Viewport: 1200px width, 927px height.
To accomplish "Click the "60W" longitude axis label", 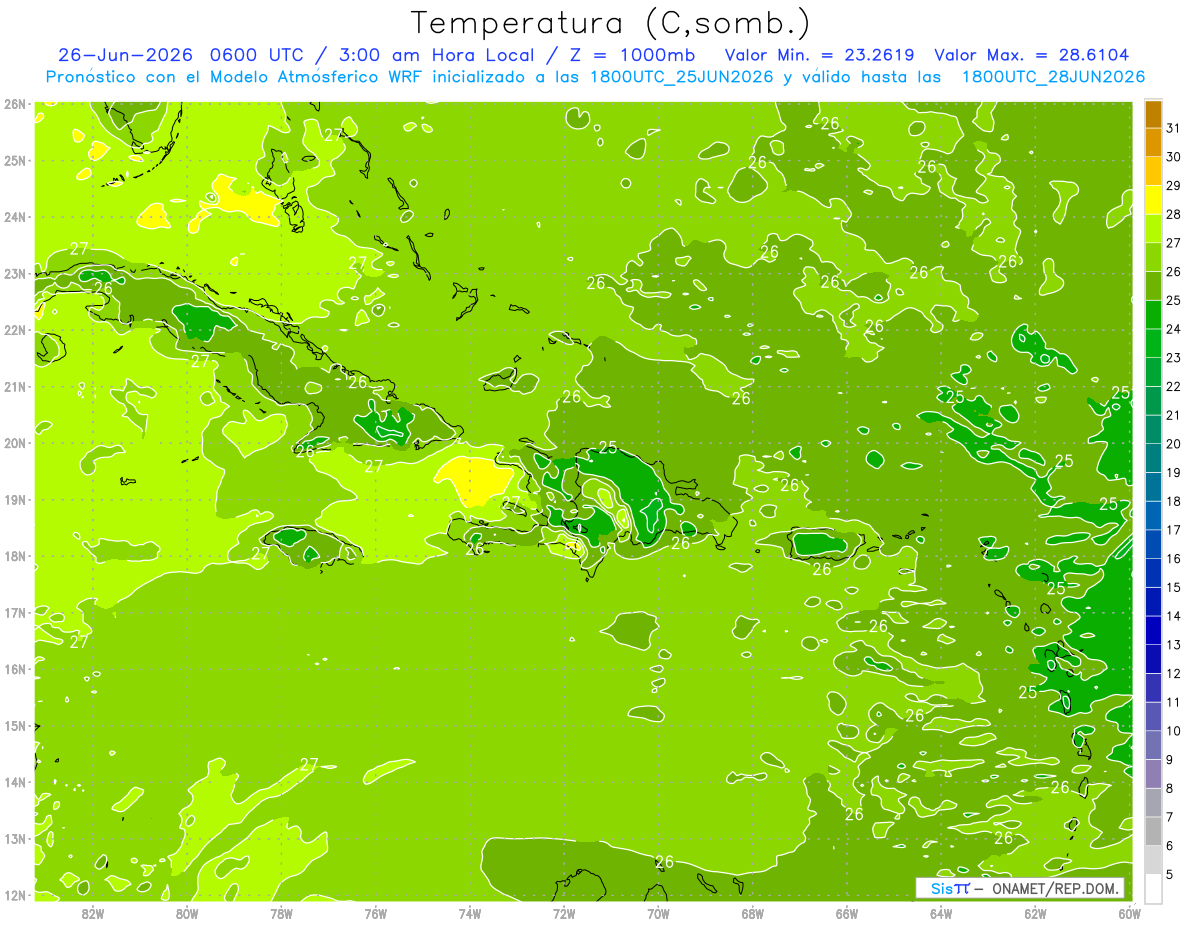I will 1129,914.
